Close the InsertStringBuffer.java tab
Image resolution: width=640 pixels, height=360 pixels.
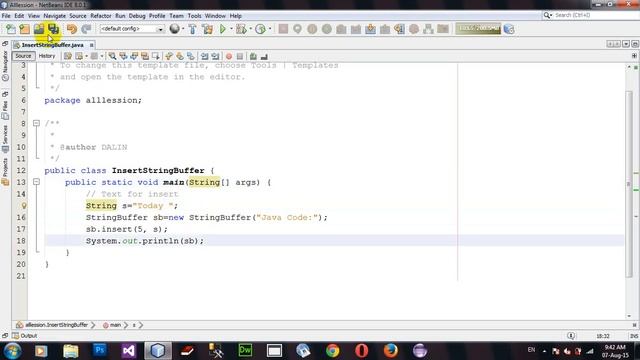[91, 45]
